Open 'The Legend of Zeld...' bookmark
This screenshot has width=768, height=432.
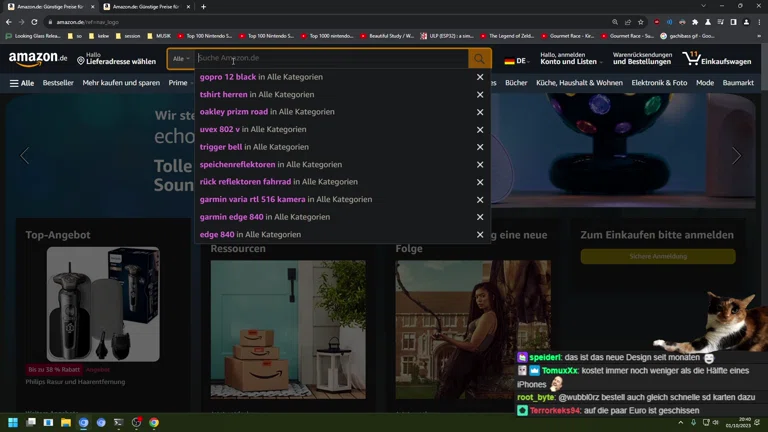pos(507,36)
